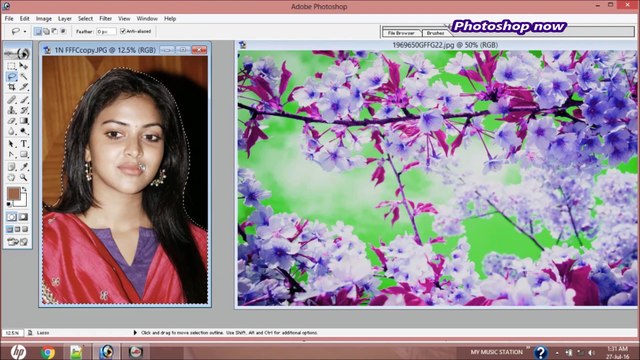Image resolution: width=640 pixels, height=360 pixels.
Task: Open Google Chrome from the taskbar
Action: (48, 352)
